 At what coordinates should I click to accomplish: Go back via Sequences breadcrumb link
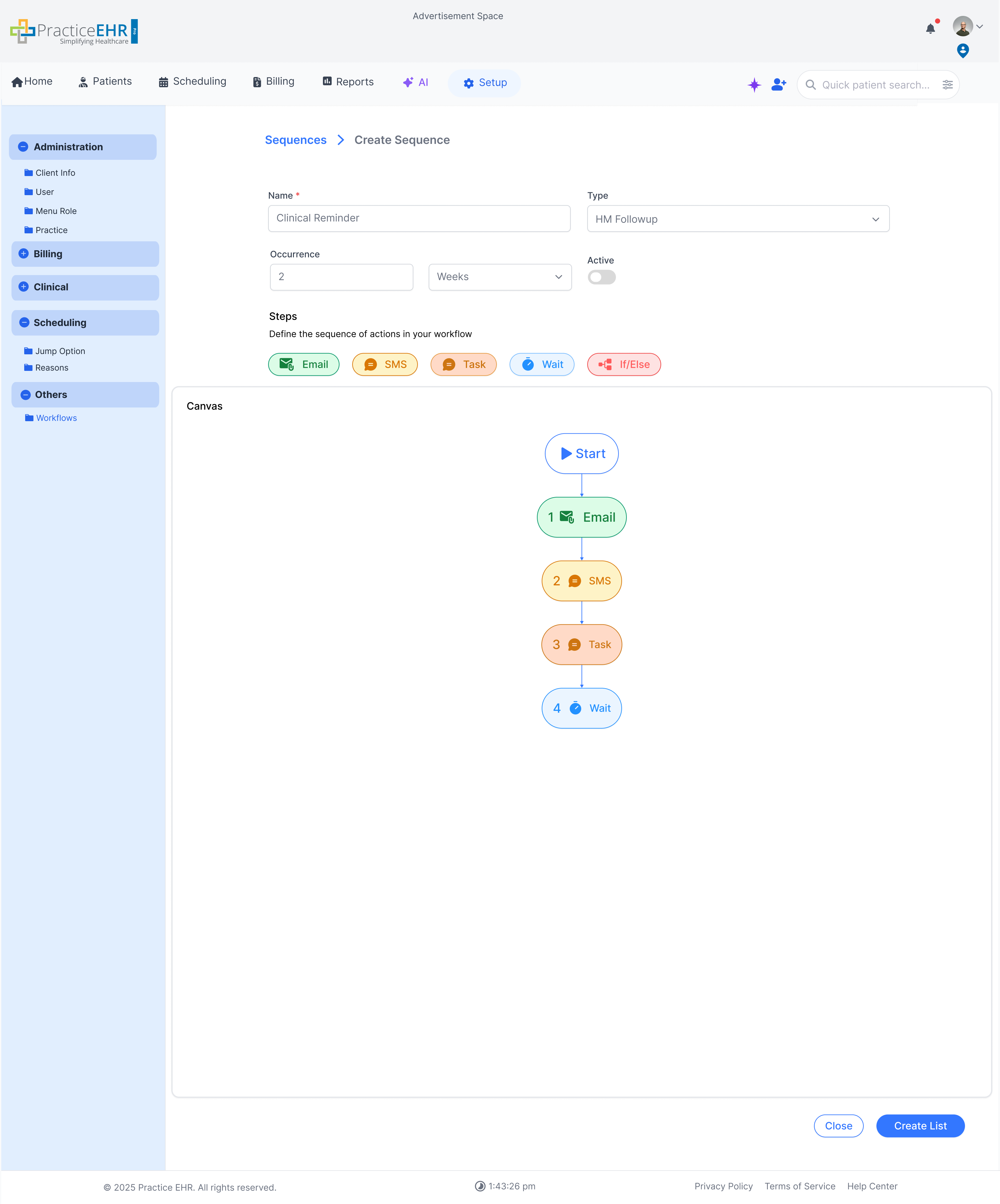pyautogui.click(x=295, y=140)
